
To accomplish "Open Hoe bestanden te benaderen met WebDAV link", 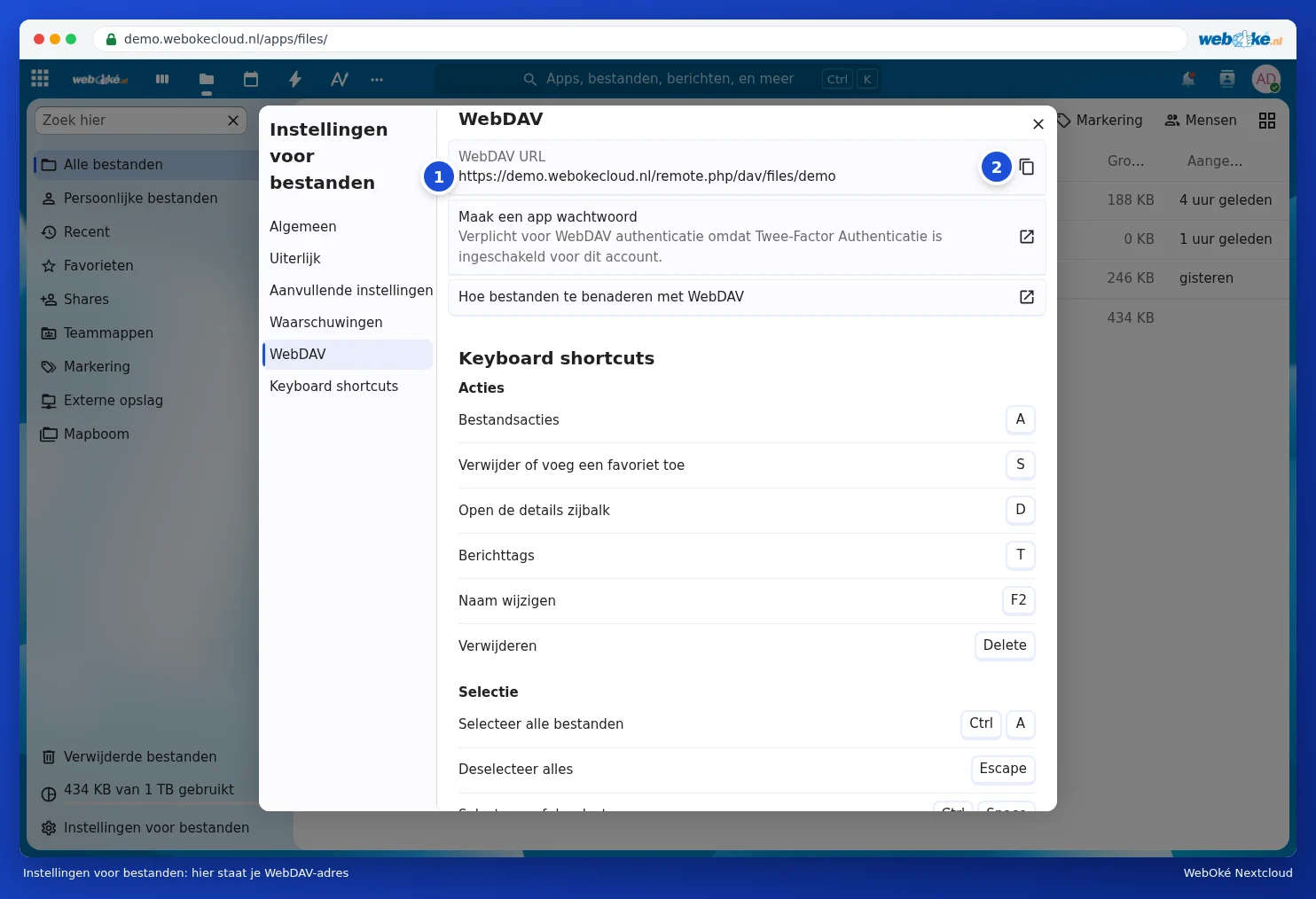I will 747,297.
